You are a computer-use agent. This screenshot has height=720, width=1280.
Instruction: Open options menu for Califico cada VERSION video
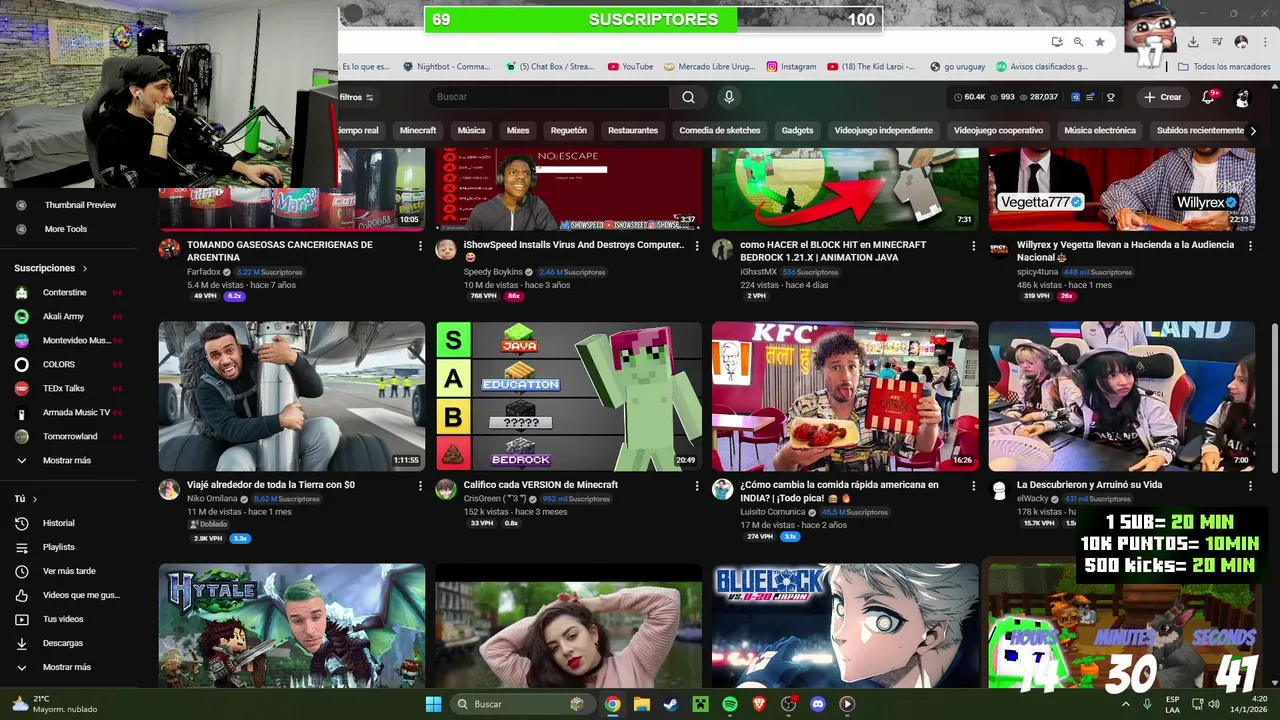pyautogui.click(x=697, y=486)
